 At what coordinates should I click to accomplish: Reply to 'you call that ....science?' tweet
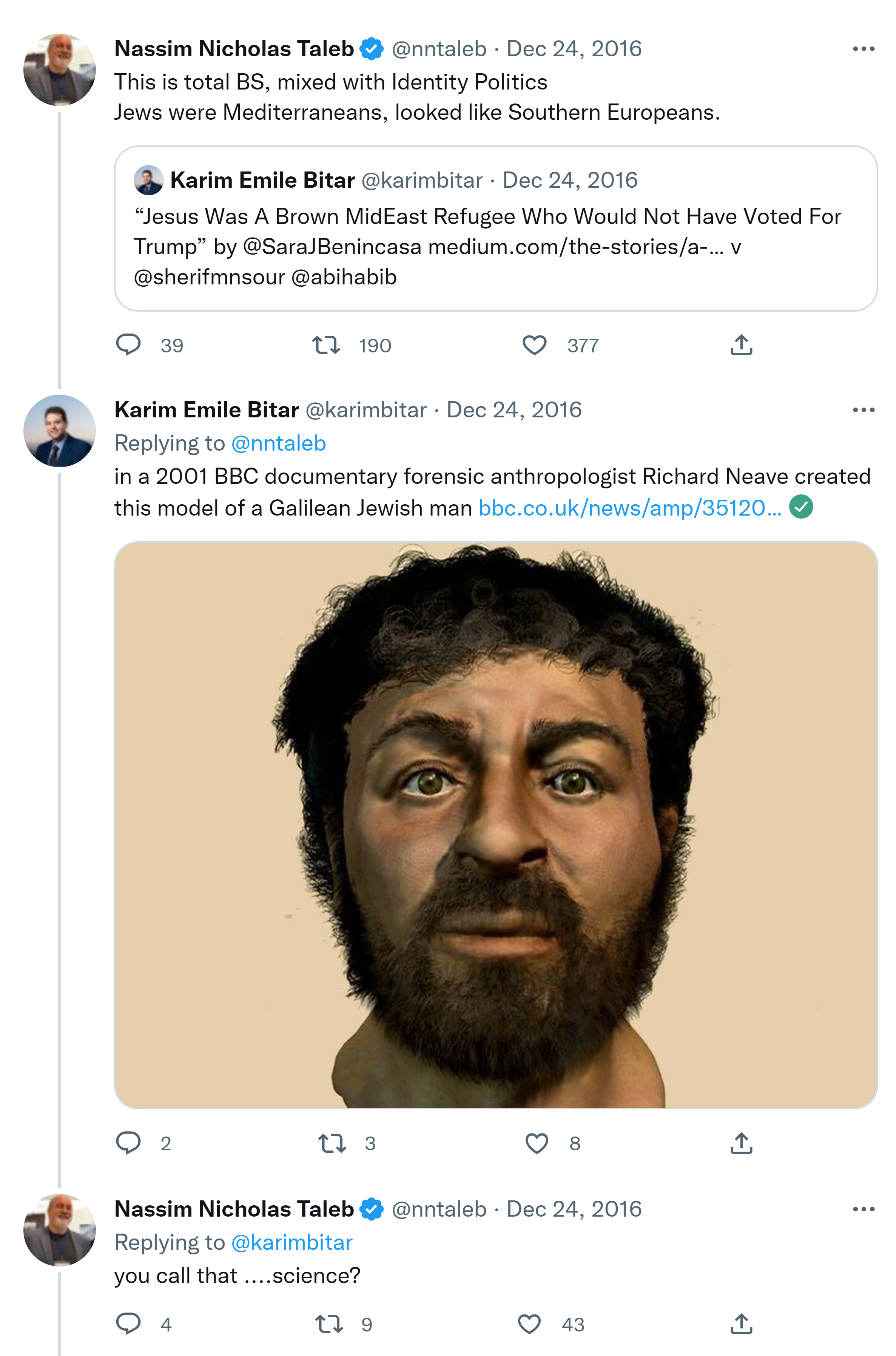point(129,1324)
